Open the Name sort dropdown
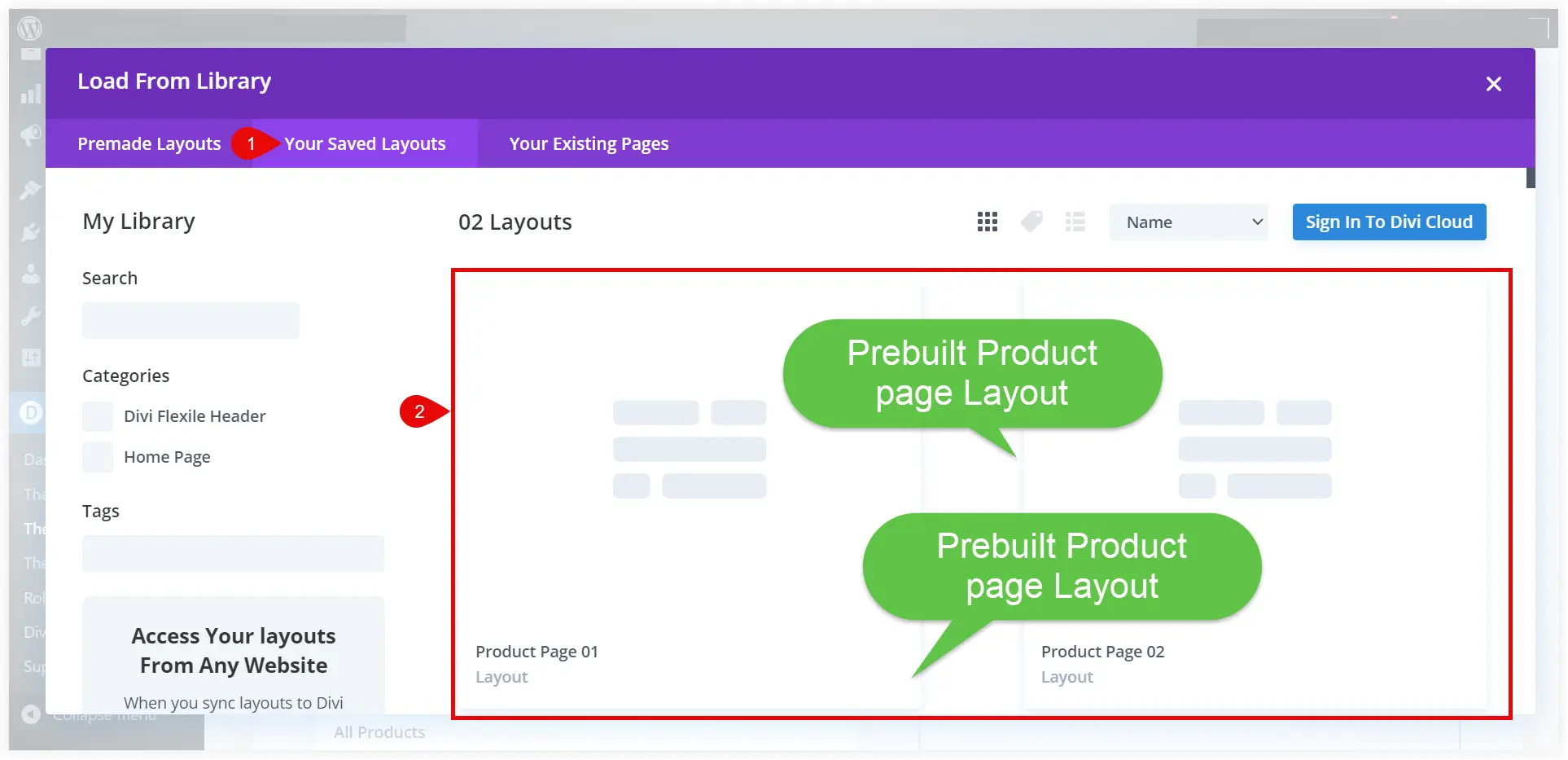 tap(1189, 222)
